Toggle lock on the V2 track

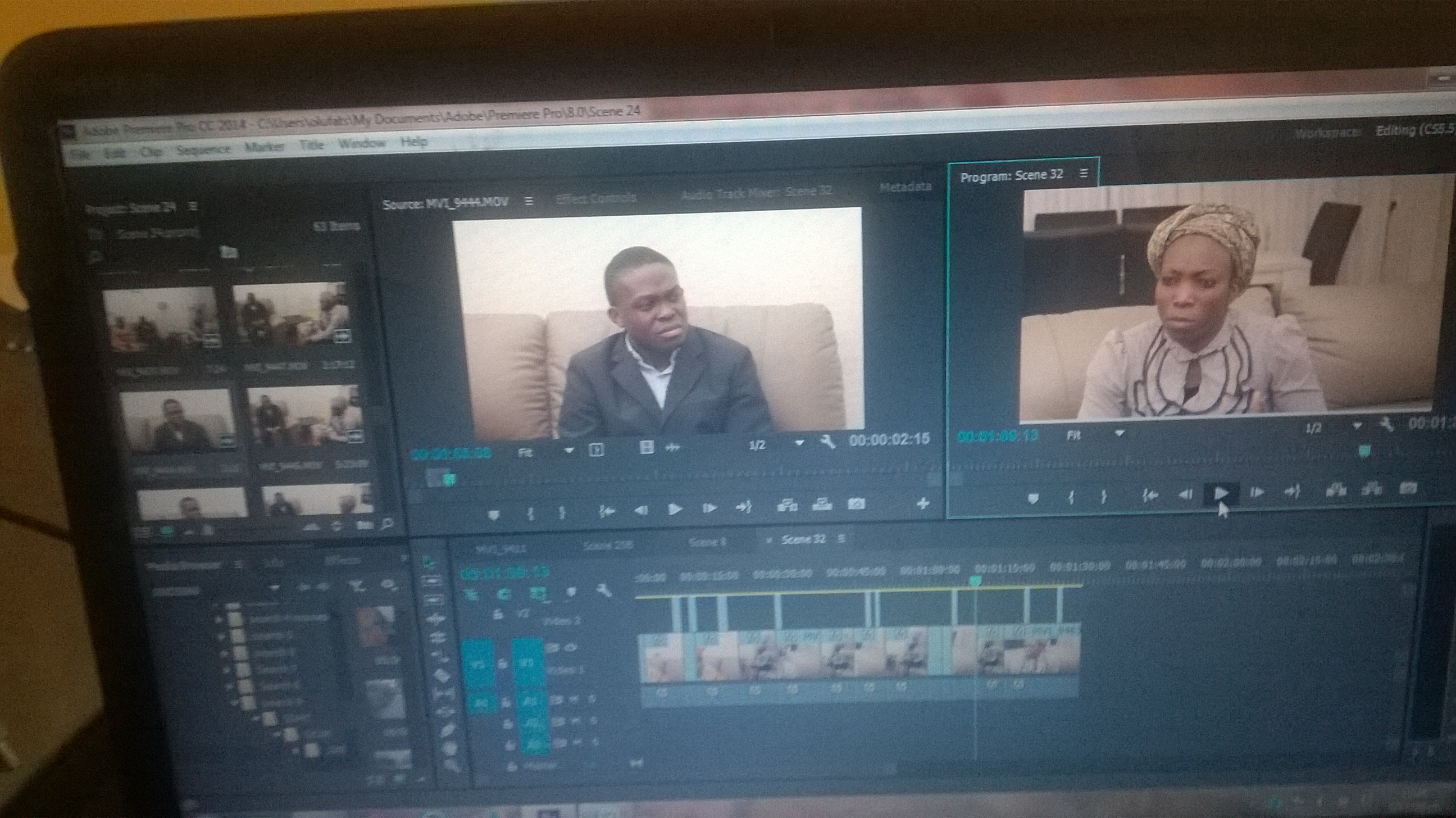pyautogui.click(x=498, y=615)
